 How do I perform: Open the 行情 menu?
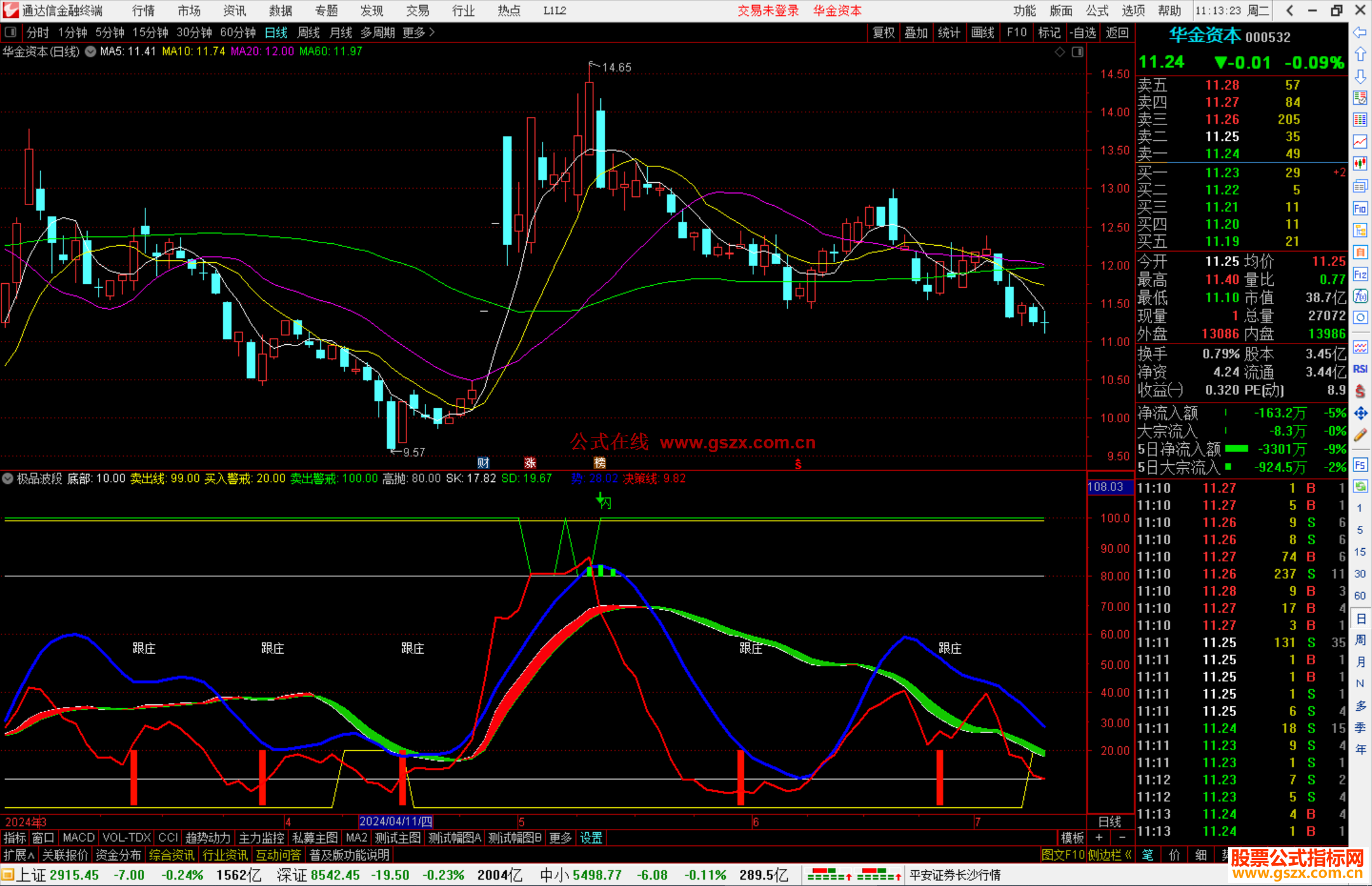[143, 10]
